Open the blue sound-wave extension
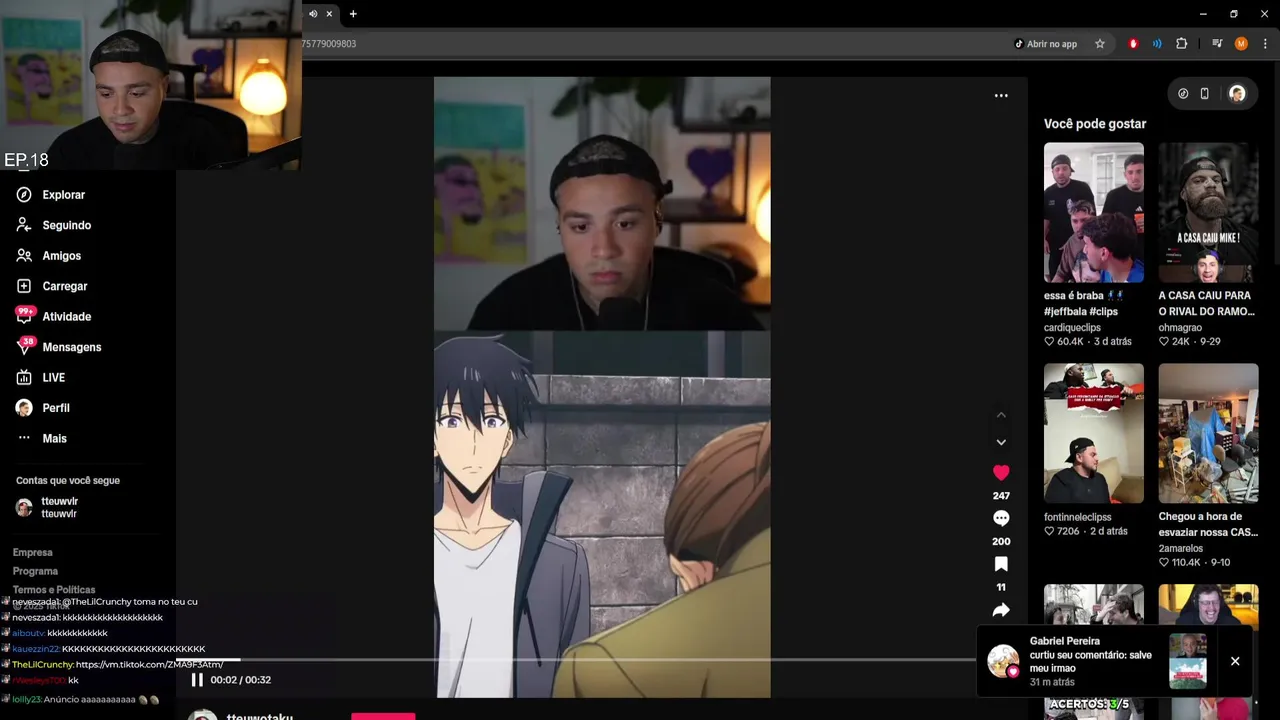Viewport: 1280px width, 720px height. [1157, 44]
